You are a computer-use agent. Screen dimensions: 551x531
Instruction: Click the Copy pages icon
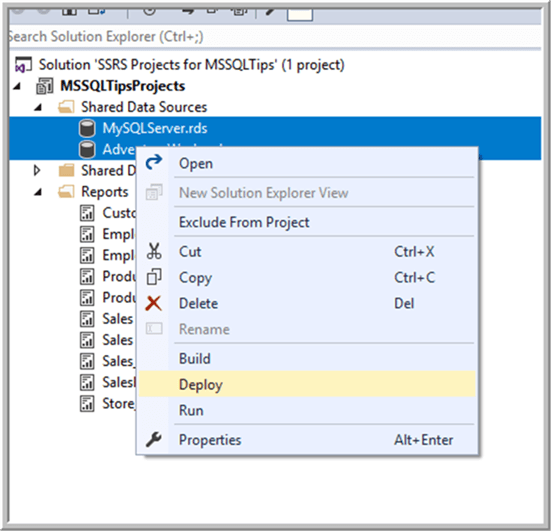[154, 277]
